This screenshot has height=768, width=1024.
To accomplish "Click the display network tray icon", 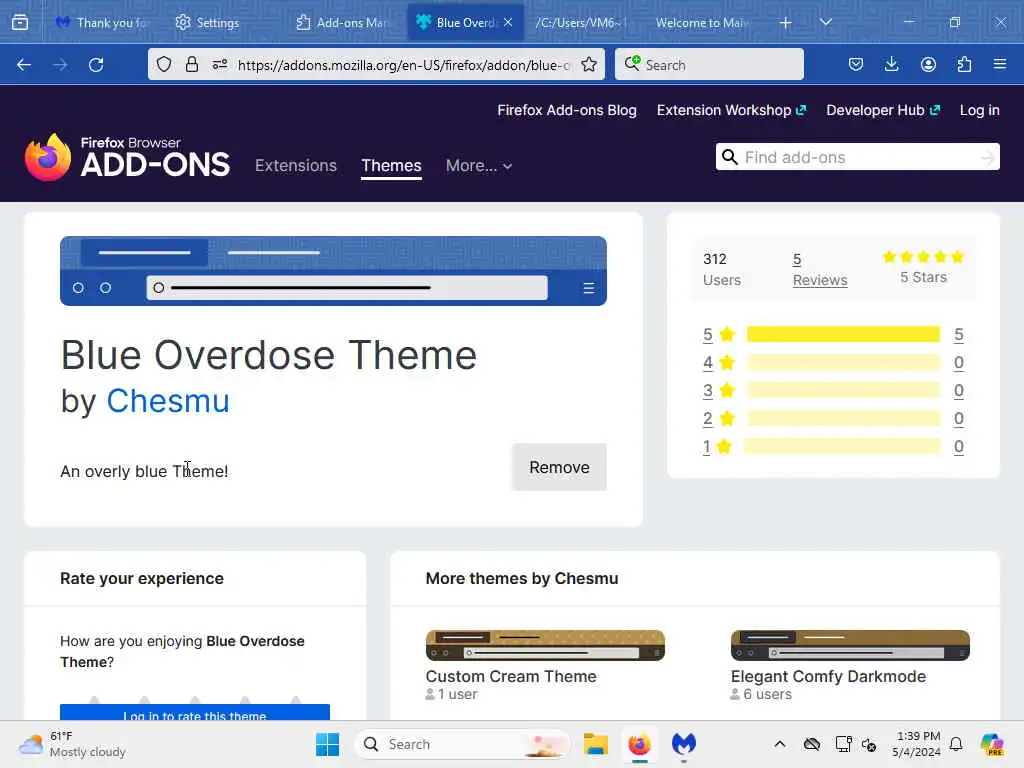I will pyautogui.click(x=843, y=744).
